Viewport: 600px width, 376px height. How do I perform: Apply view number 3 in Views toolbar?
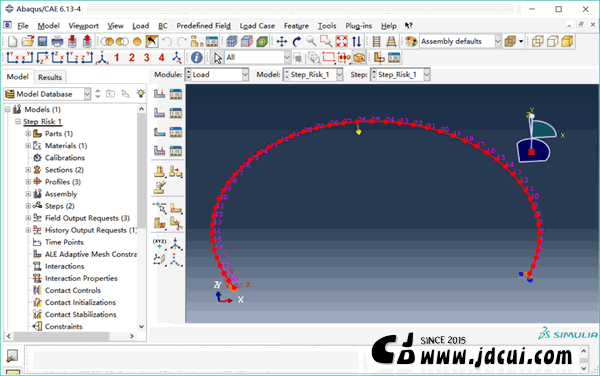coord(147,58)
